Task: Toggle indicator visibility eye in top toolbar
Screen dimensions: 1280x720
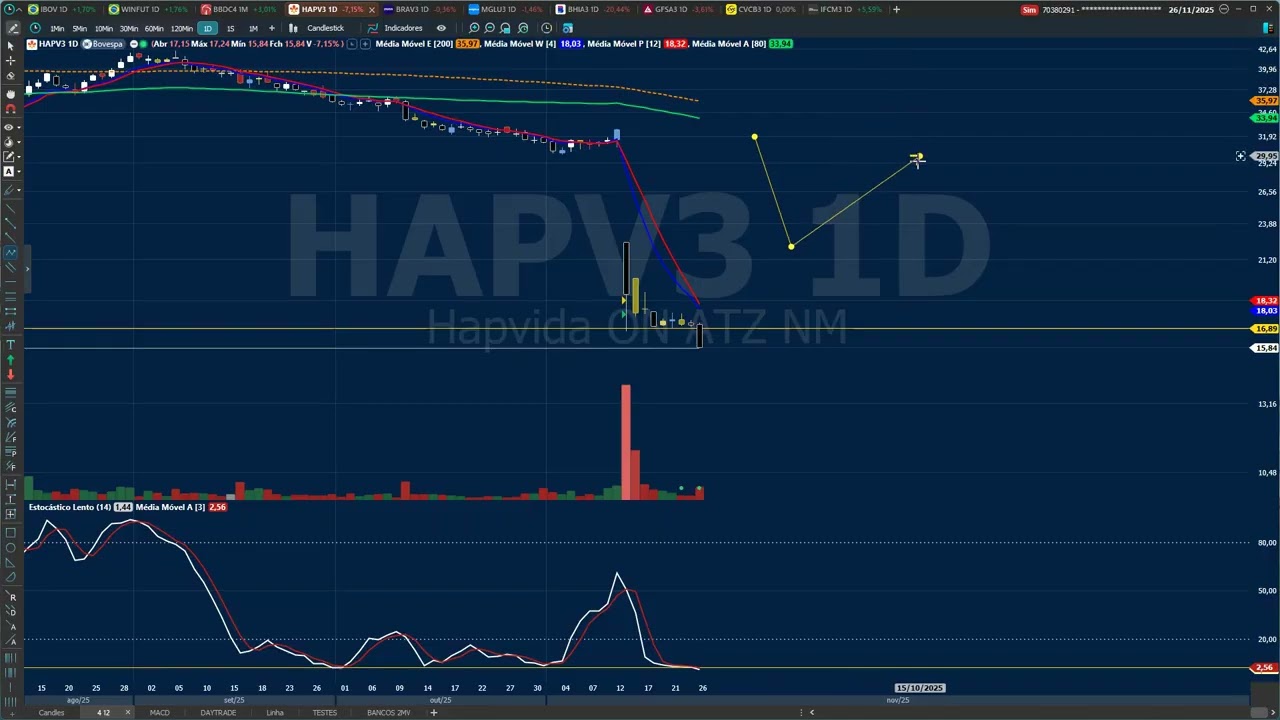Action: [441, 28]
